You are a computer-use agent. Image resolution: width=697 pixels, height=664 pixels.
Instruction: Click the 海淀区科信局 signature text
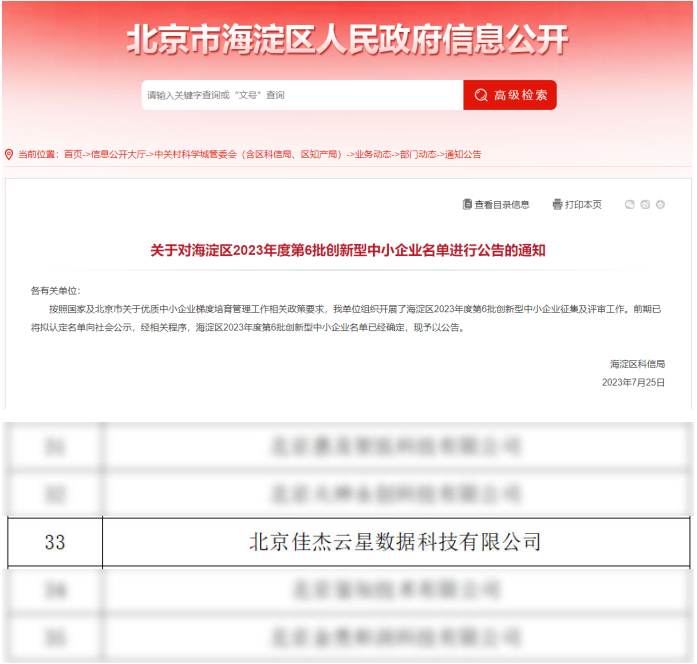pyautogui.click(x=637, y=364)
